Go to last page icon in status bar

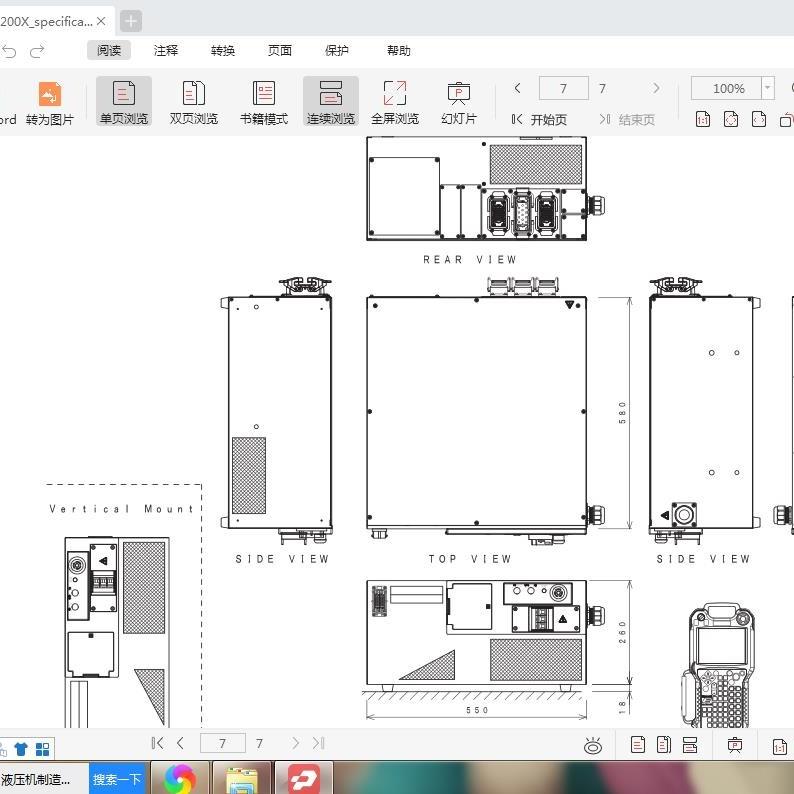[x=319, y=743]
